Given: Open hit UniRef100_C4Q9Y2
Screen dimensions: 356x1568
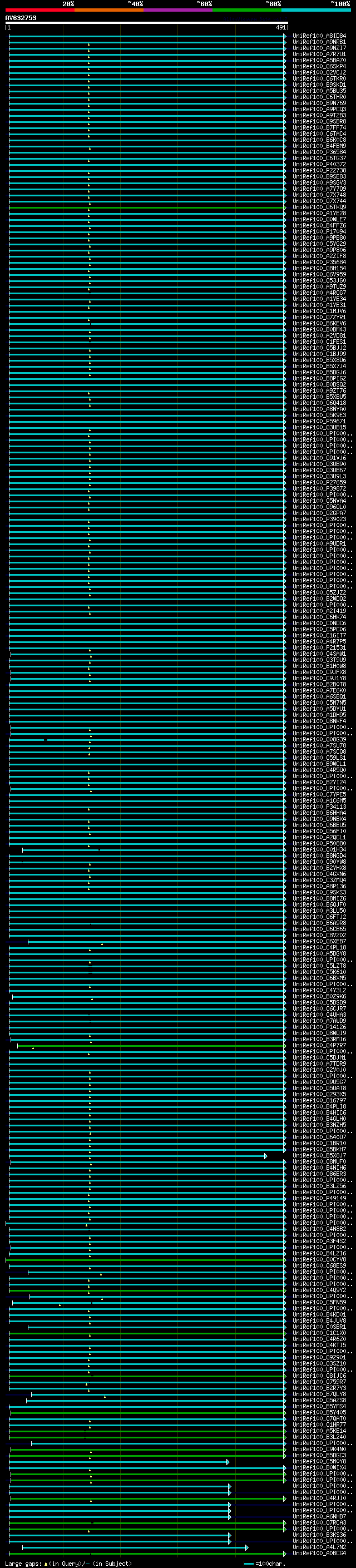Looking at the screenshot, I should tap(319, 1290).
